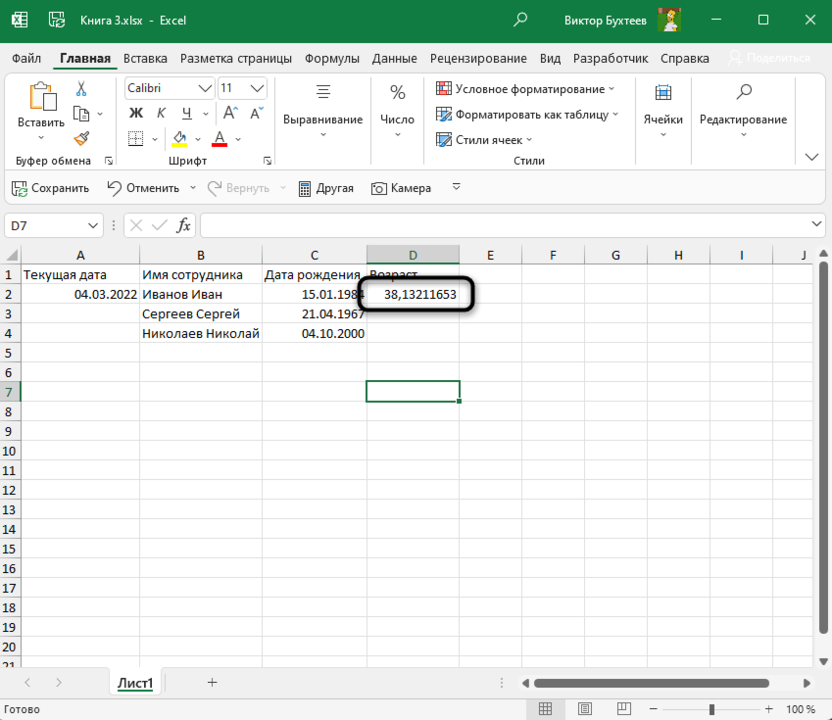
Task: Add a new sheet with the plus icon
Action: 212,682
